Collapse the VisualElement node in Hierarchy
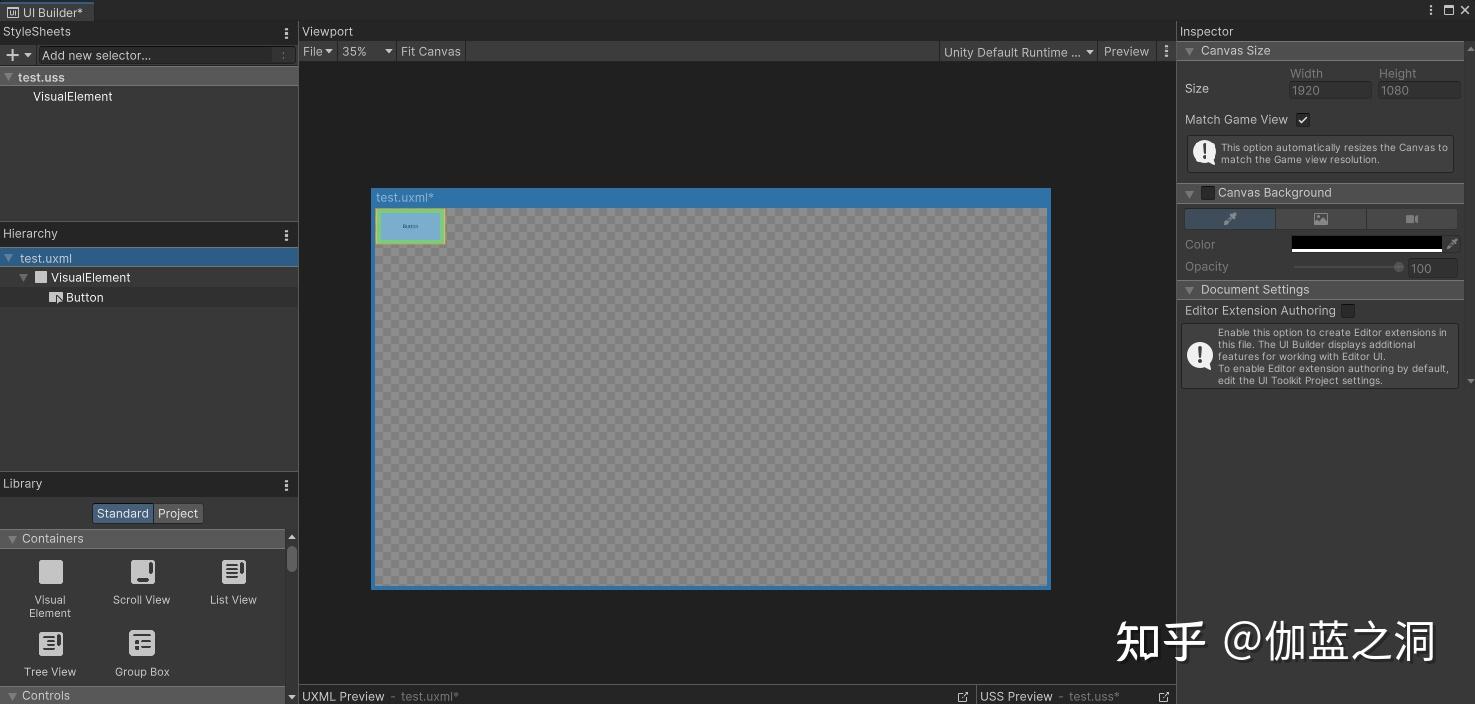The image size is (1475, 704). (23, 277)
